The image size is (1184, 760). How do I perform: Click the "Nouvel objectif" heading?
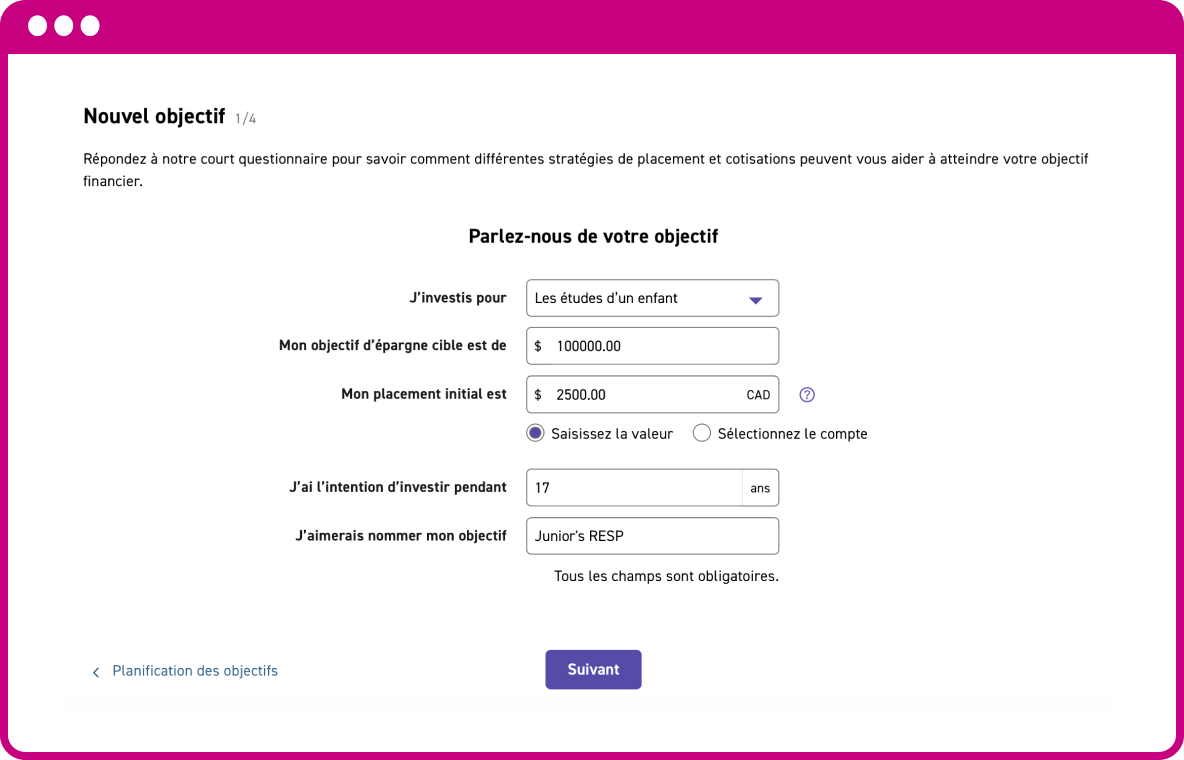(154, 116)
